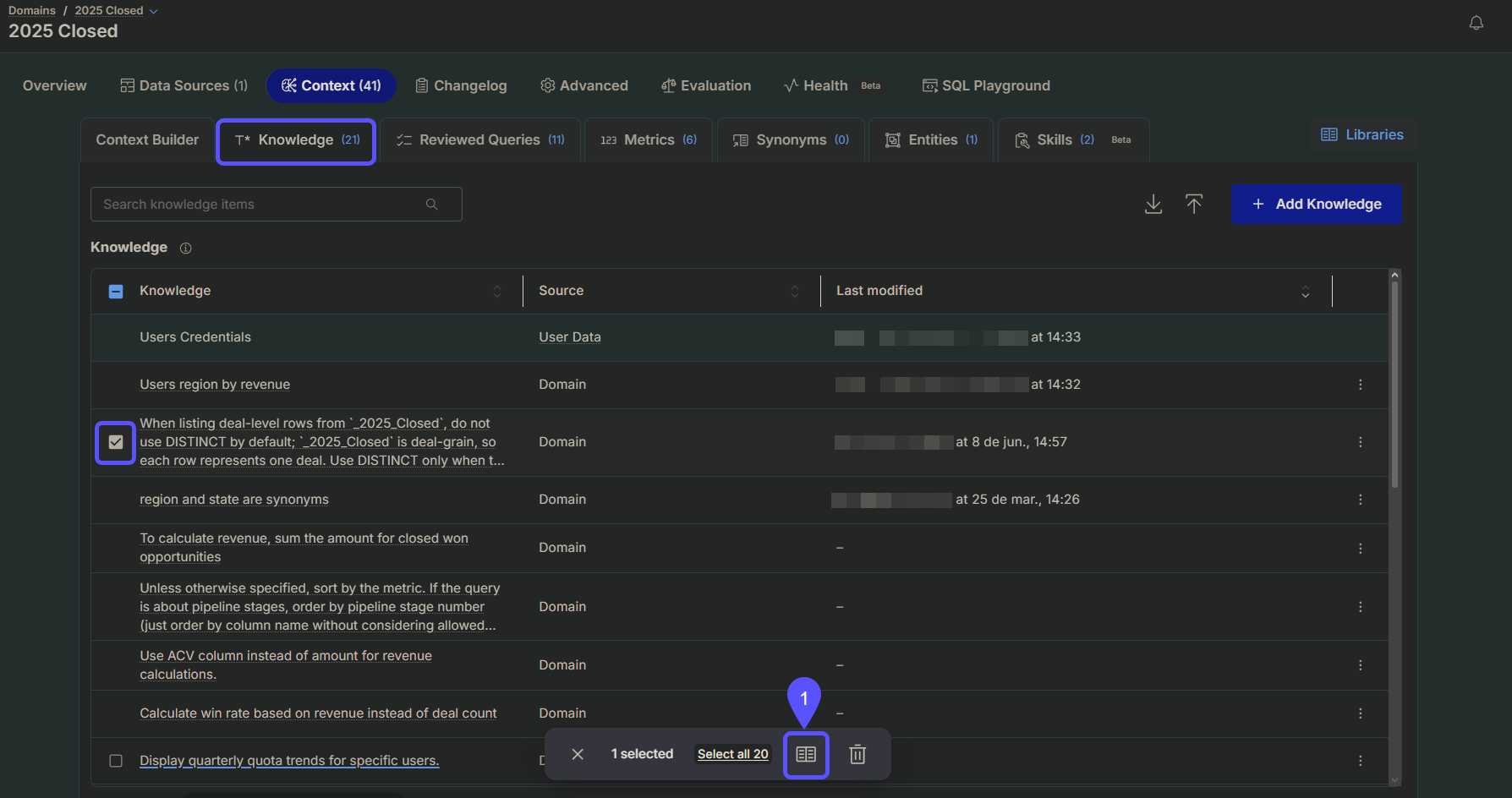The width and height of the screenshot is (1512, 798).
Task: Open the Data Sources (1) tab
Action: pyautogui.click(x=184, y=85)
